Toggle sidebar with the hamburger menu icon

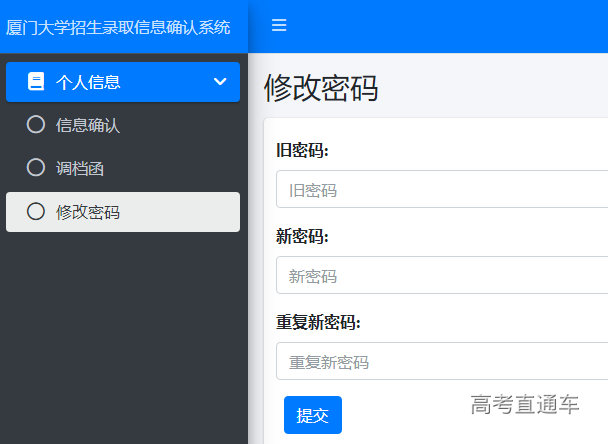pyautogui.click(x=279, y=26)
